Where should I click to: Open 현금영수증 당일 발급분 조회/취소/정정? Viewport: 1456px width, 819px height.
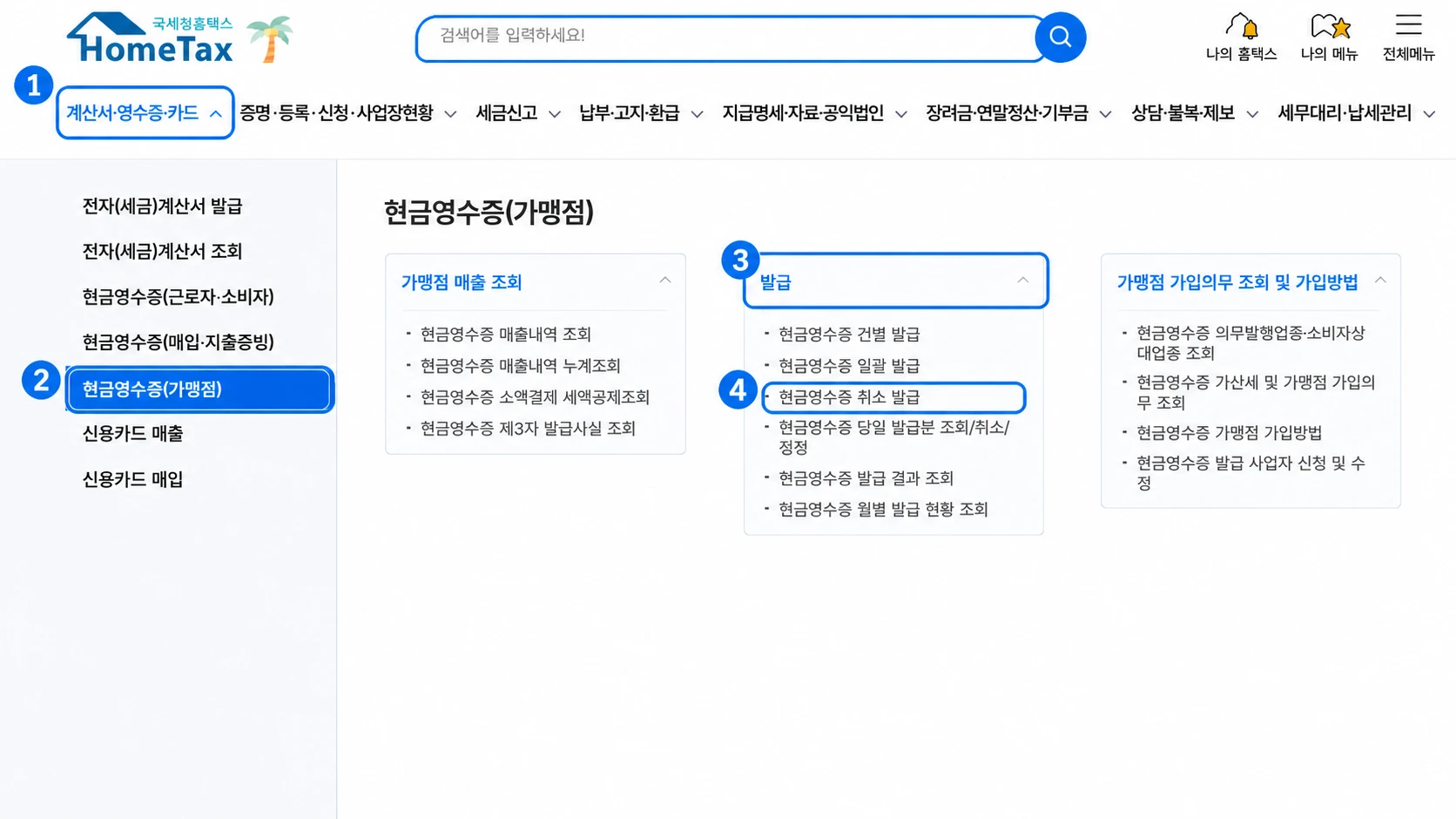pyautogui.click(x=893, y=437)
